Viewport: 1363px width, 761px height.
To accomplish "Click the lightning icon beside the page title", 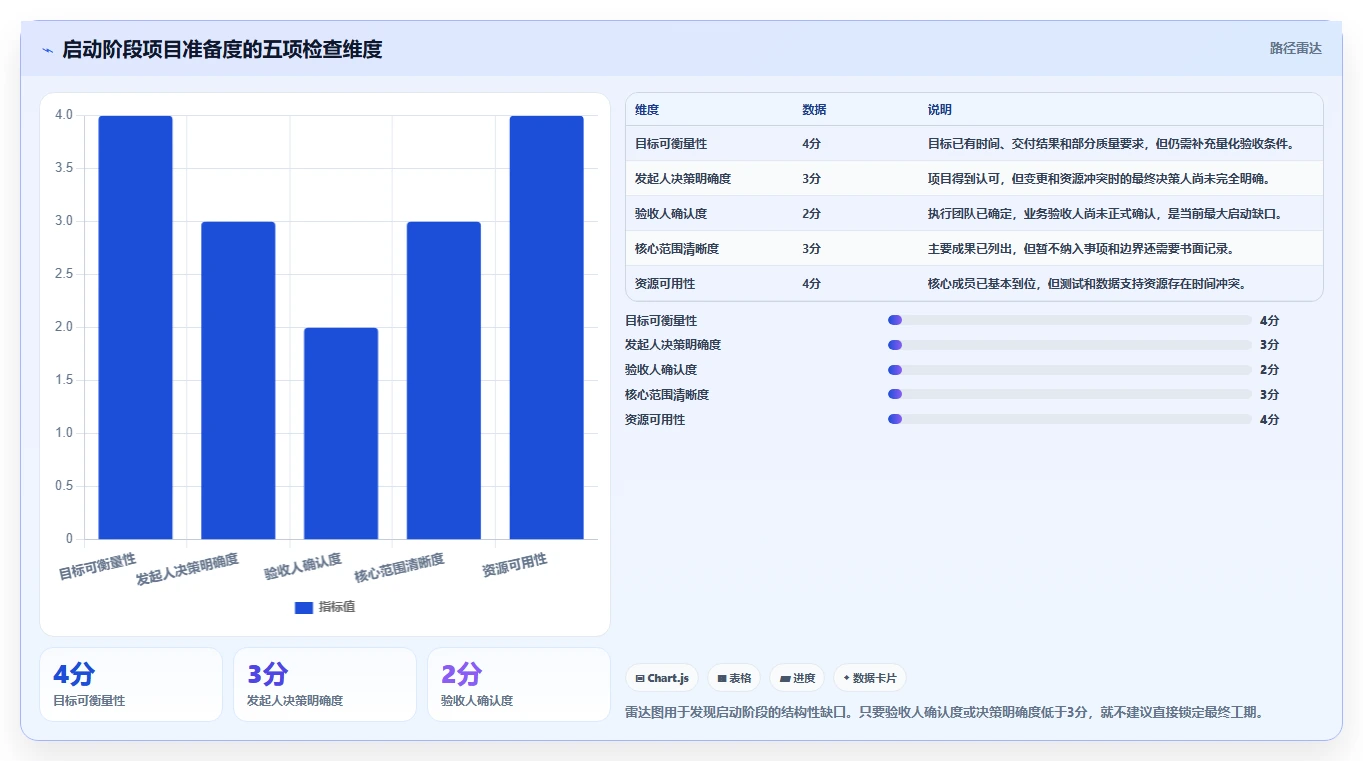I will (x=48, y=50).
